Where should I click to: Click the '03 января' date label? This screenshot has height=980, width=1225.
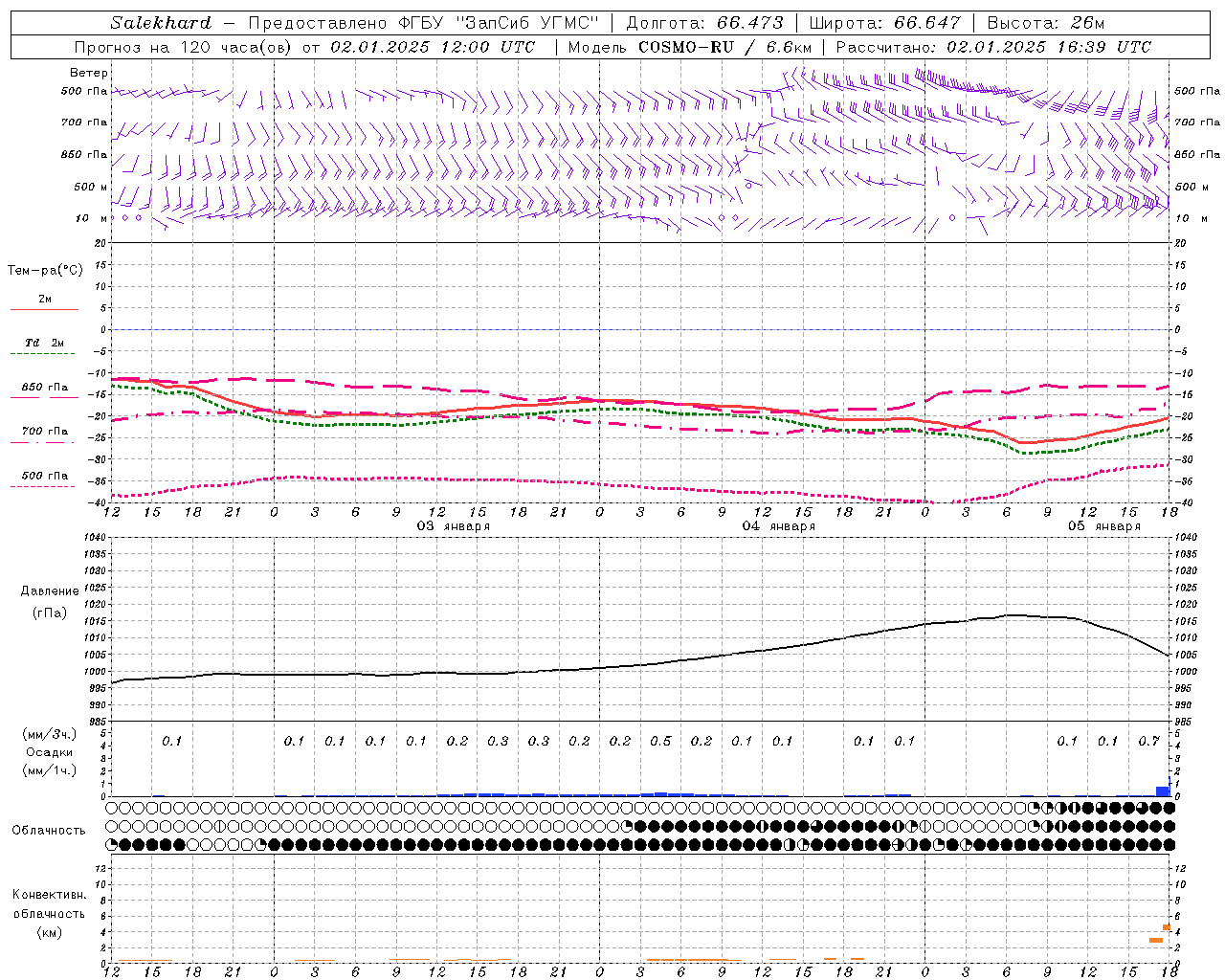click(x=454, y=526)
